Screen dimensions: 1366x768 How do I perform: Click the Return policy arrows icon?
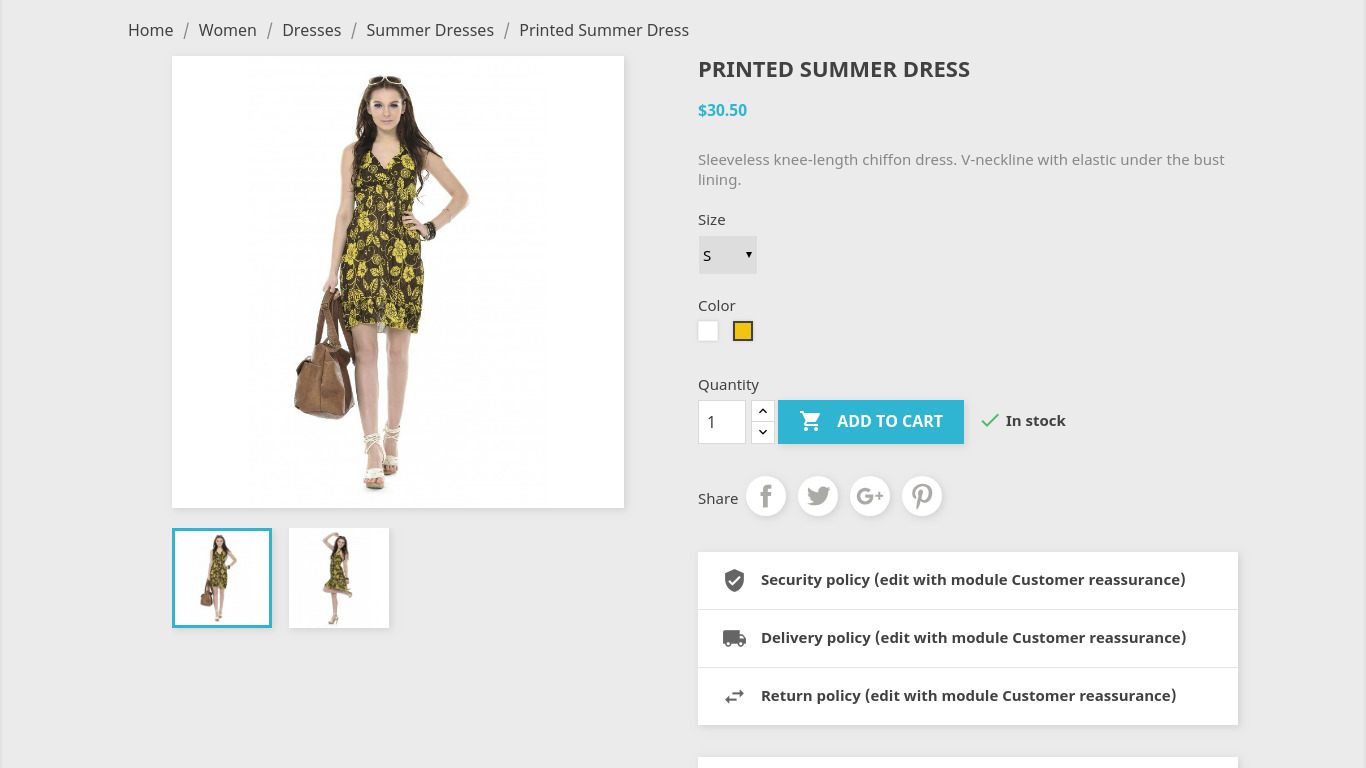(x=734, y=696)
